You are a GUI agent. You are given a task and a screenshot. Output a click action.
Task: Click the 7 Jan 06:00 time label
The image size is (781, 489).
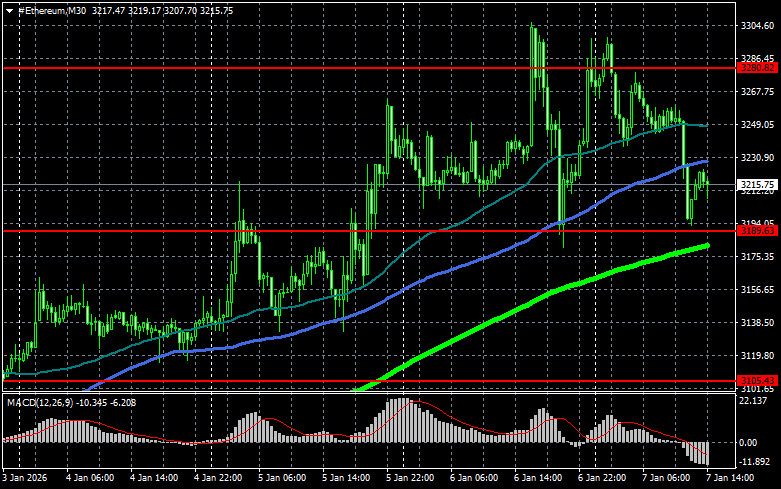tap(666, 478)
